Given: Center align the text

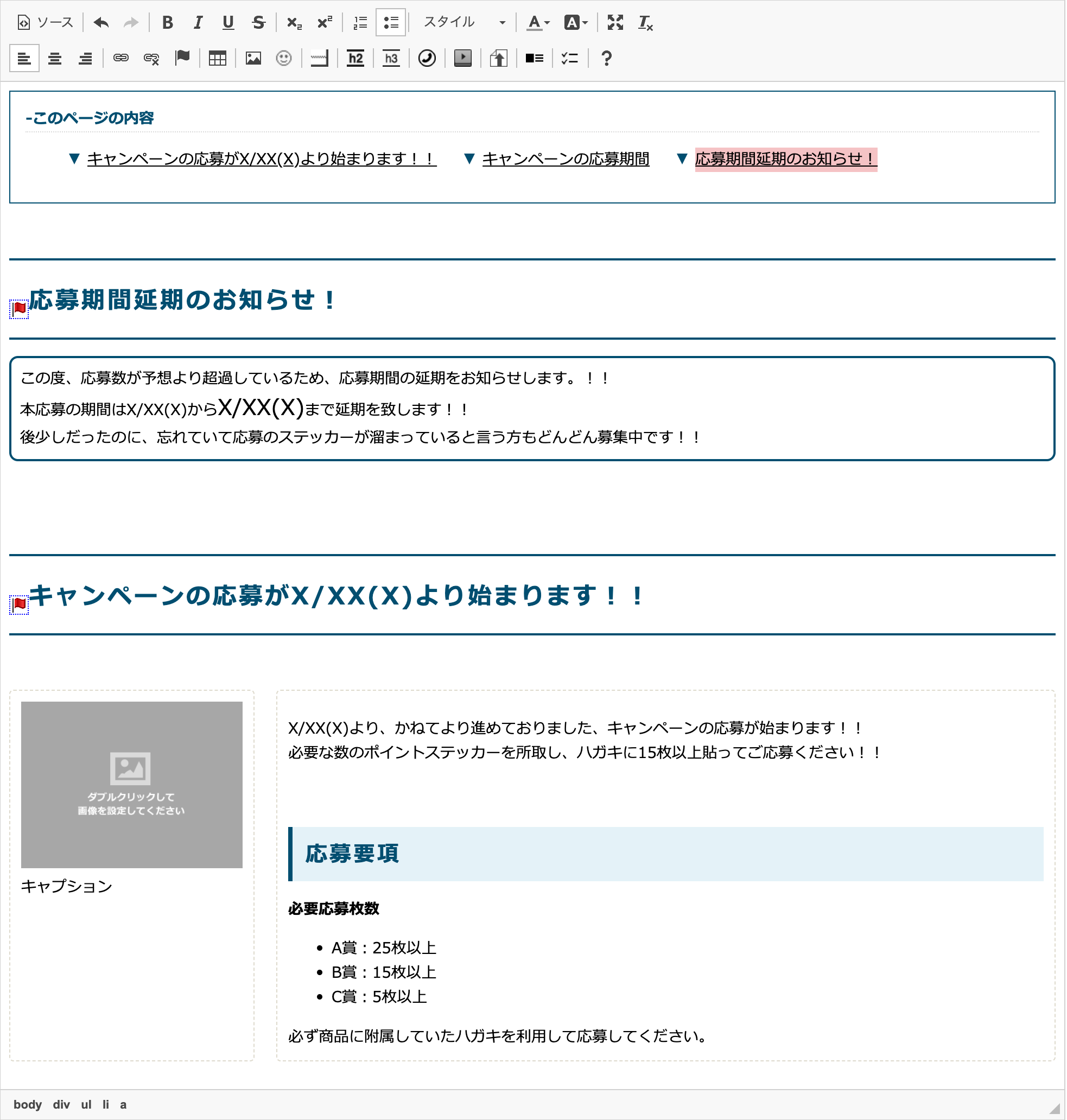Looking at the screenshot, I should coord(55,58).
